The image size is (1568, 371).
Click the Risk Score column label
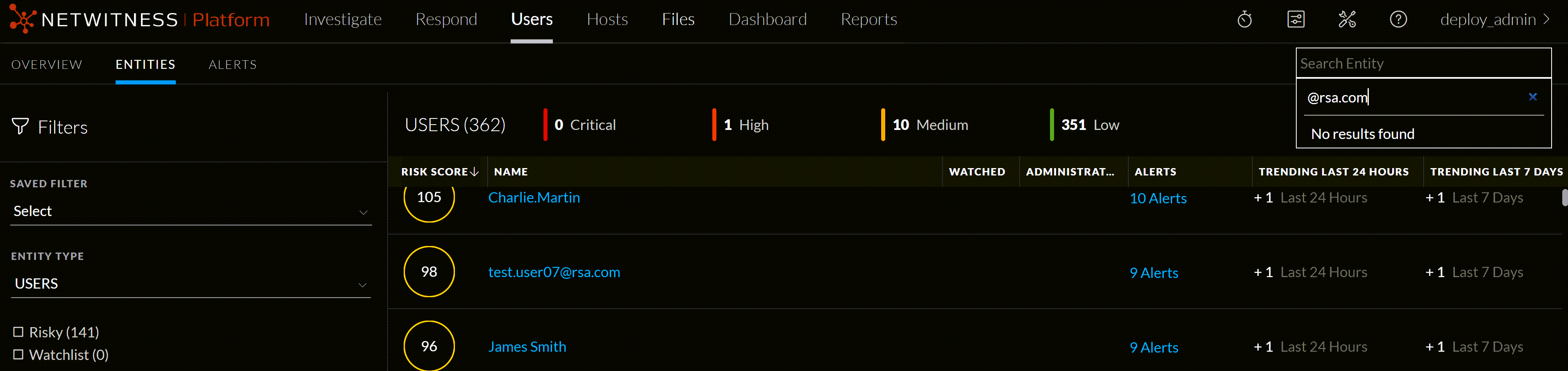(434, 172)
